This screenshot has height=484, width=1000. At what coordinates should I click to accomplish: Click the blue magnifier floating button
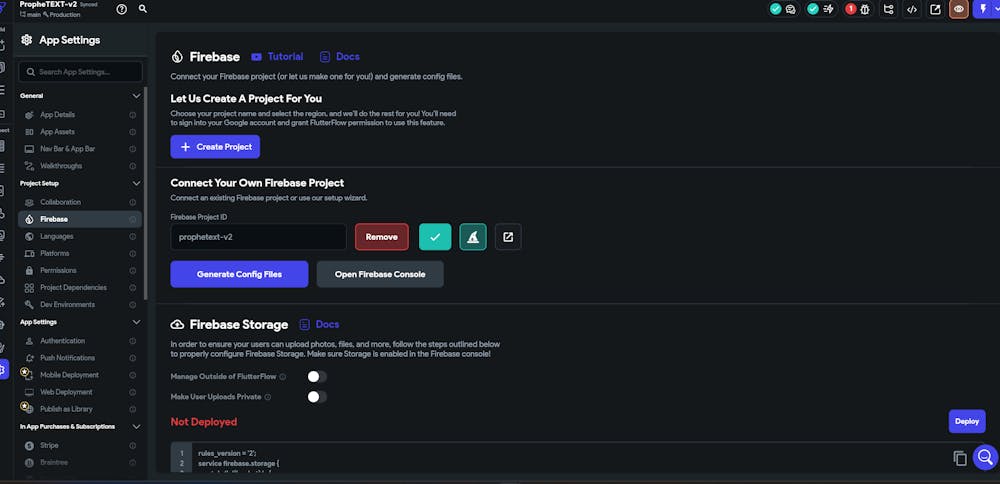(x=985, y=457)
